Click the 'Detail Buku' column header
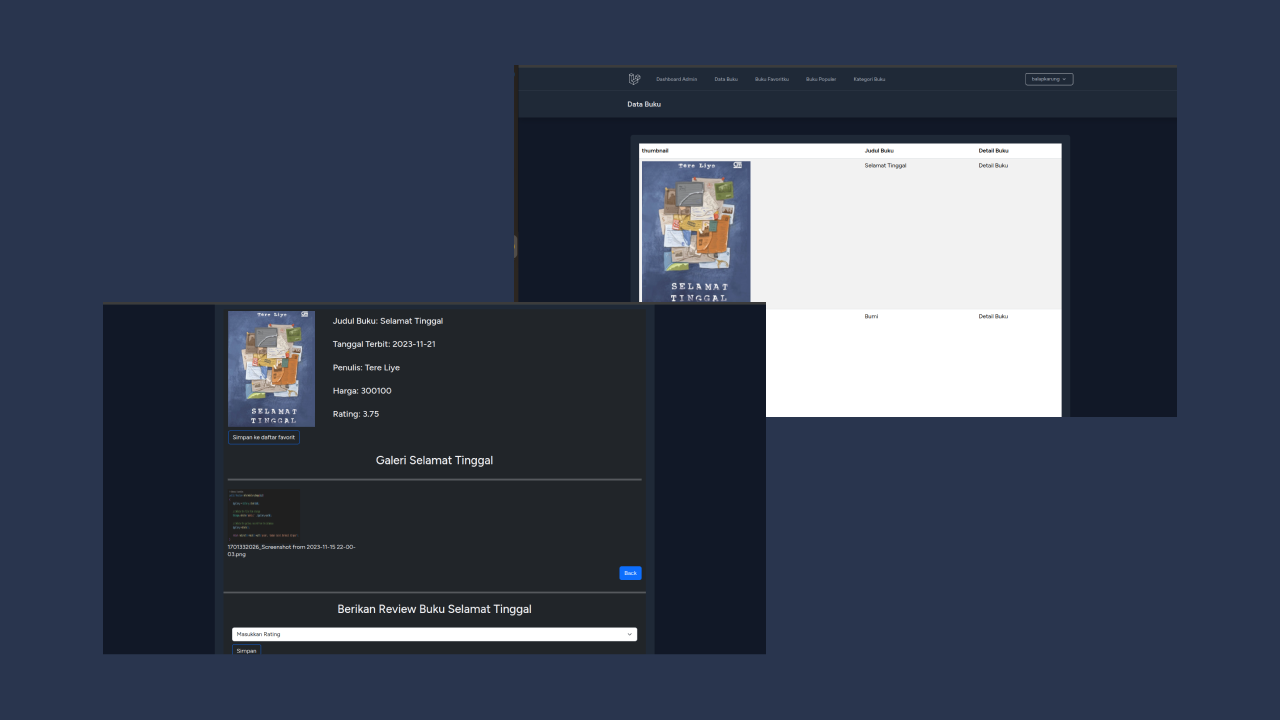 pyautogui.click(x=993, y=150)
